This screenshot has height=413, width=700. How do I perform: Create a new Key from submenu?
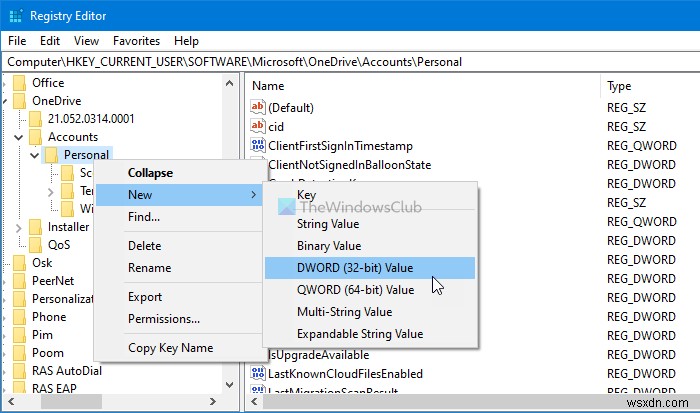370,195
